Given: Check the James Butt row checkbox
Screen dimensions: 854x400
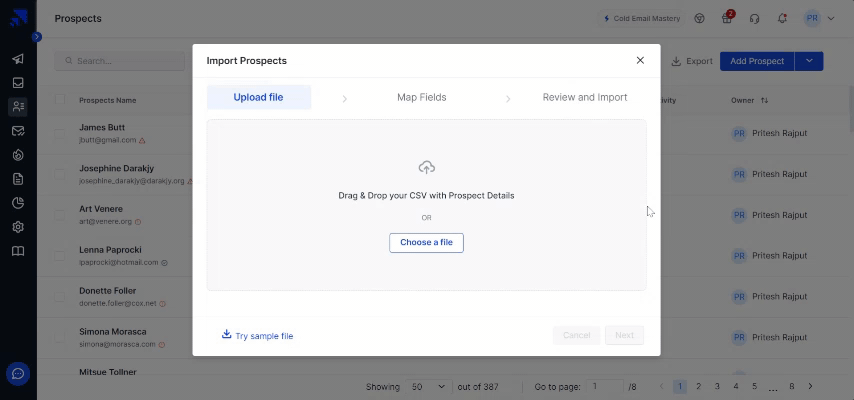Looking at the screenshot, I should click(60, 133).
